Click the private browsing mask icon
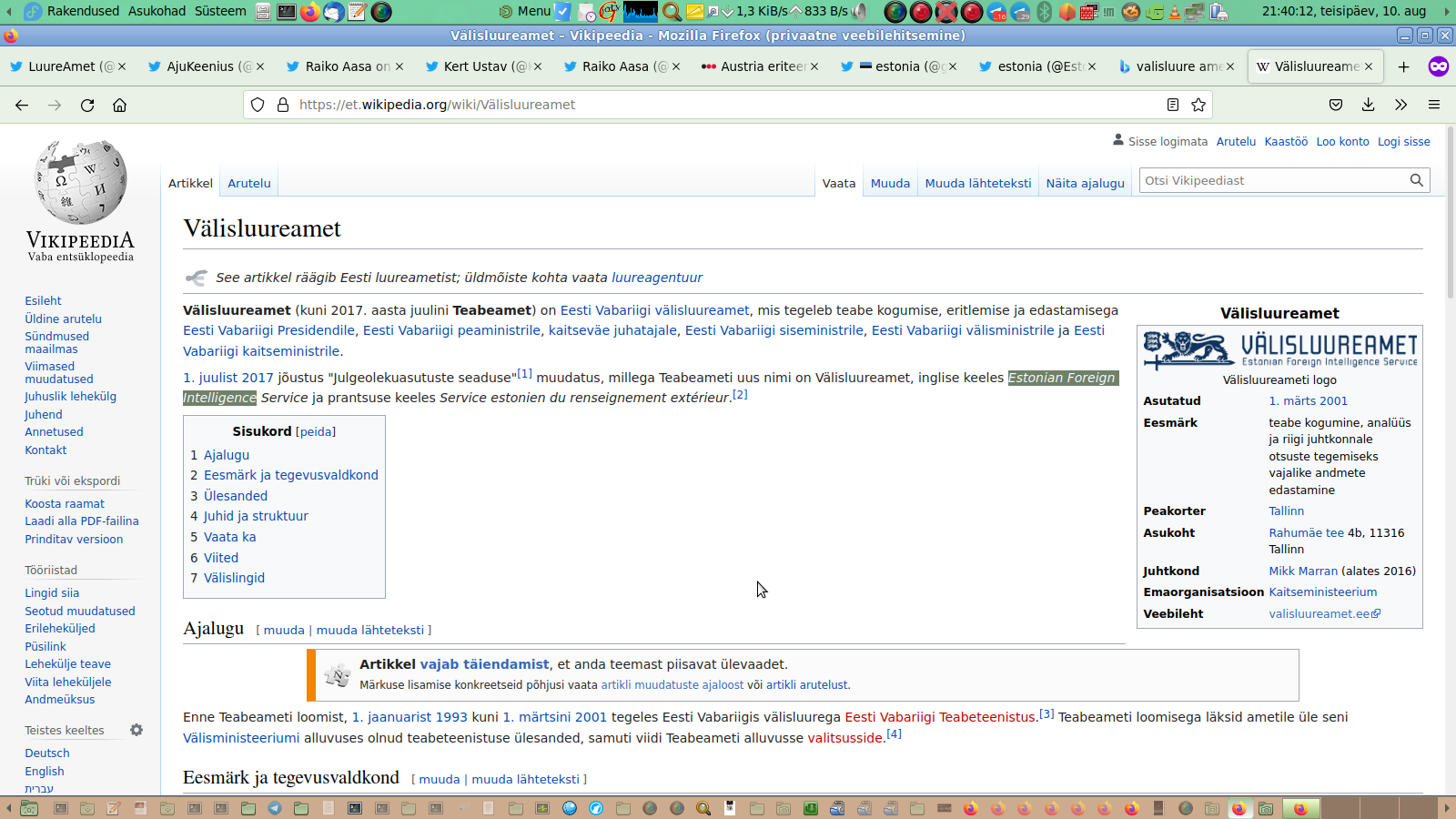The image size is (1456, 819). (1438, 66)
